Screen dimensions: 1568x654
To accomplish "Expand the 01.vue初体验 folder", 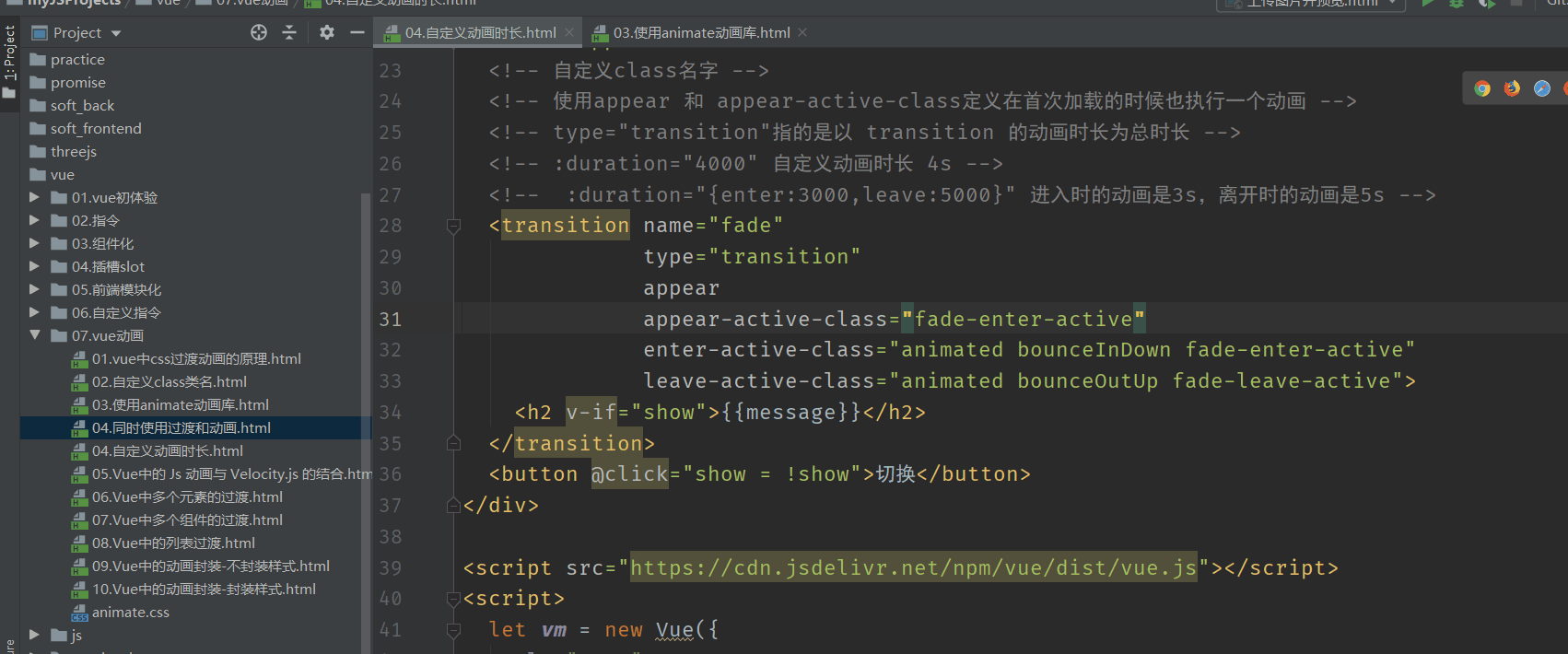I will 34,197.
